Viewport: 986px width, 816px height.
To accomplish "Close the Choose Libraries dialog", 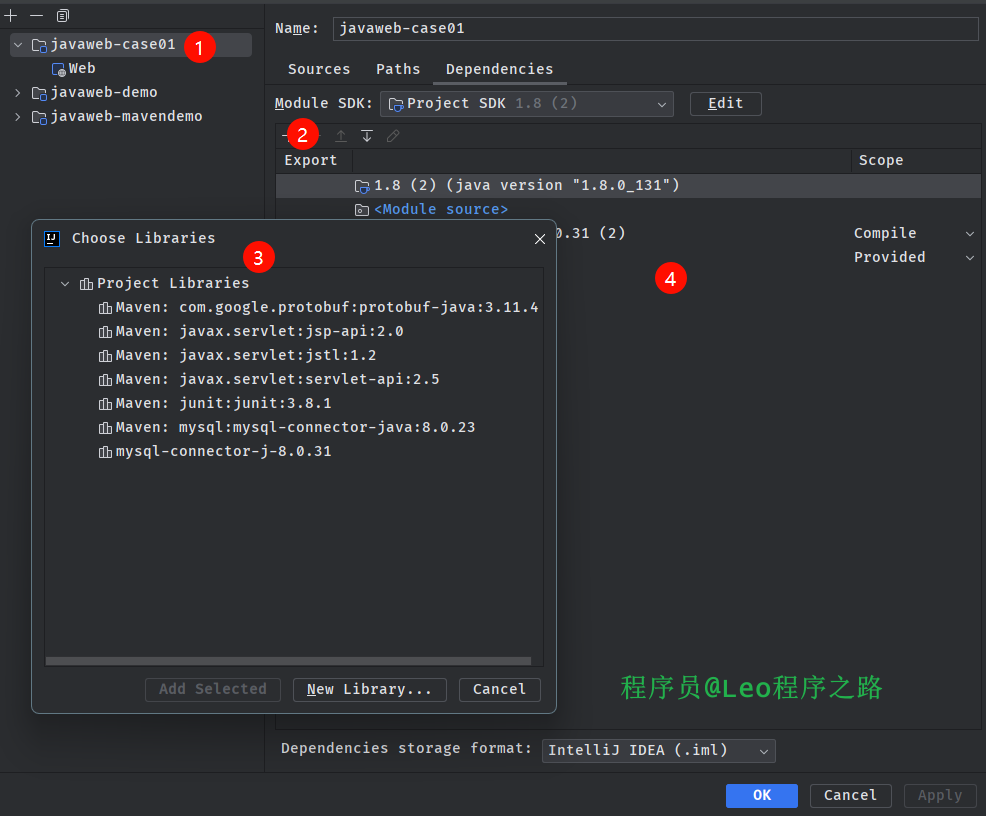I will (540, 239).
